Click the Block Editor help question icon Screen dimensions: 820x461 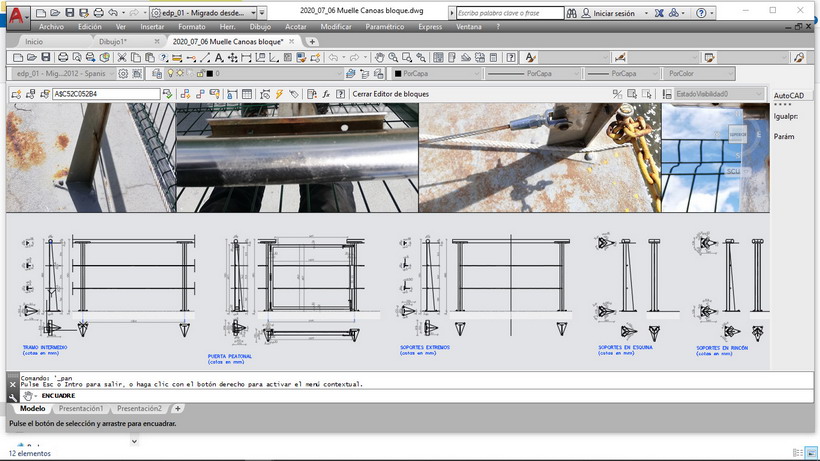[340, 94]
